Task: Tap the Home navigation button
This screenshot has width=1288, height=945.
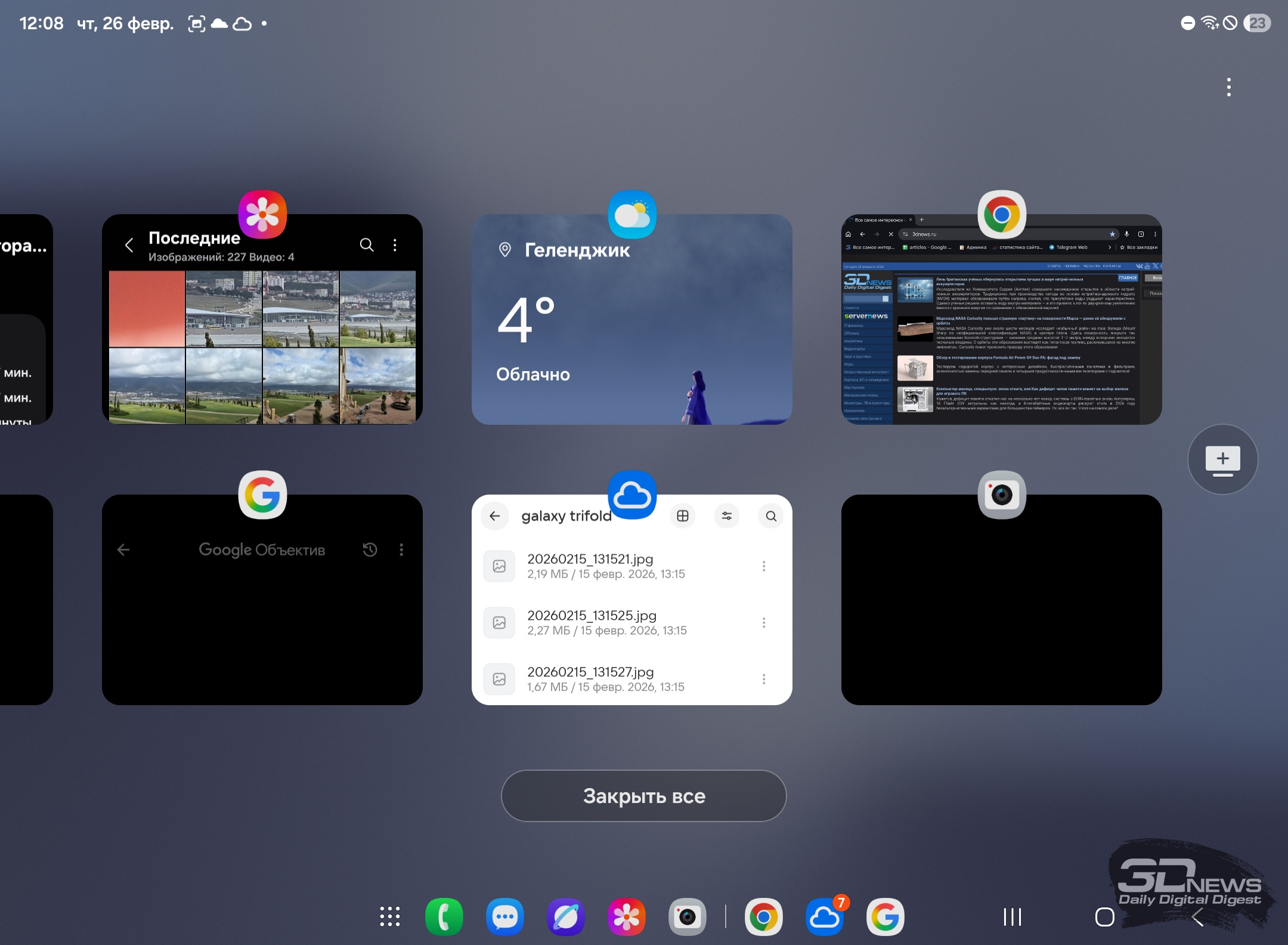Action: (x=1104, y=917)
